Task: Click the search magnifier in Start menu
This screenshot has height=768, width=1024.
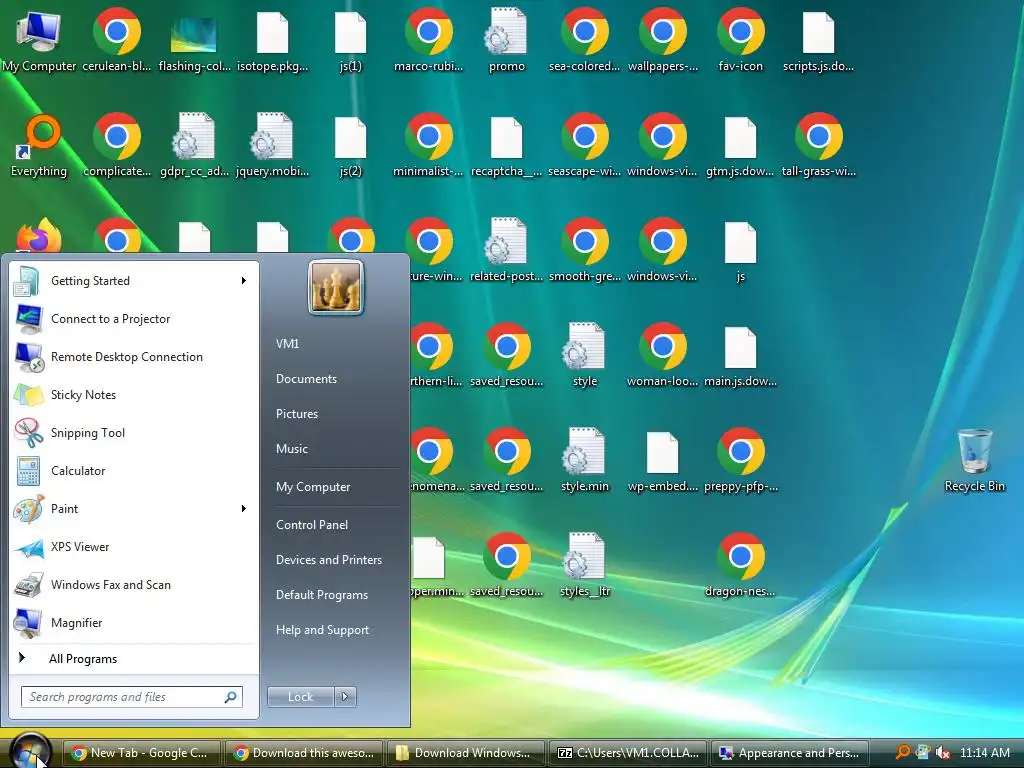Action: click(x=231, y=697)
